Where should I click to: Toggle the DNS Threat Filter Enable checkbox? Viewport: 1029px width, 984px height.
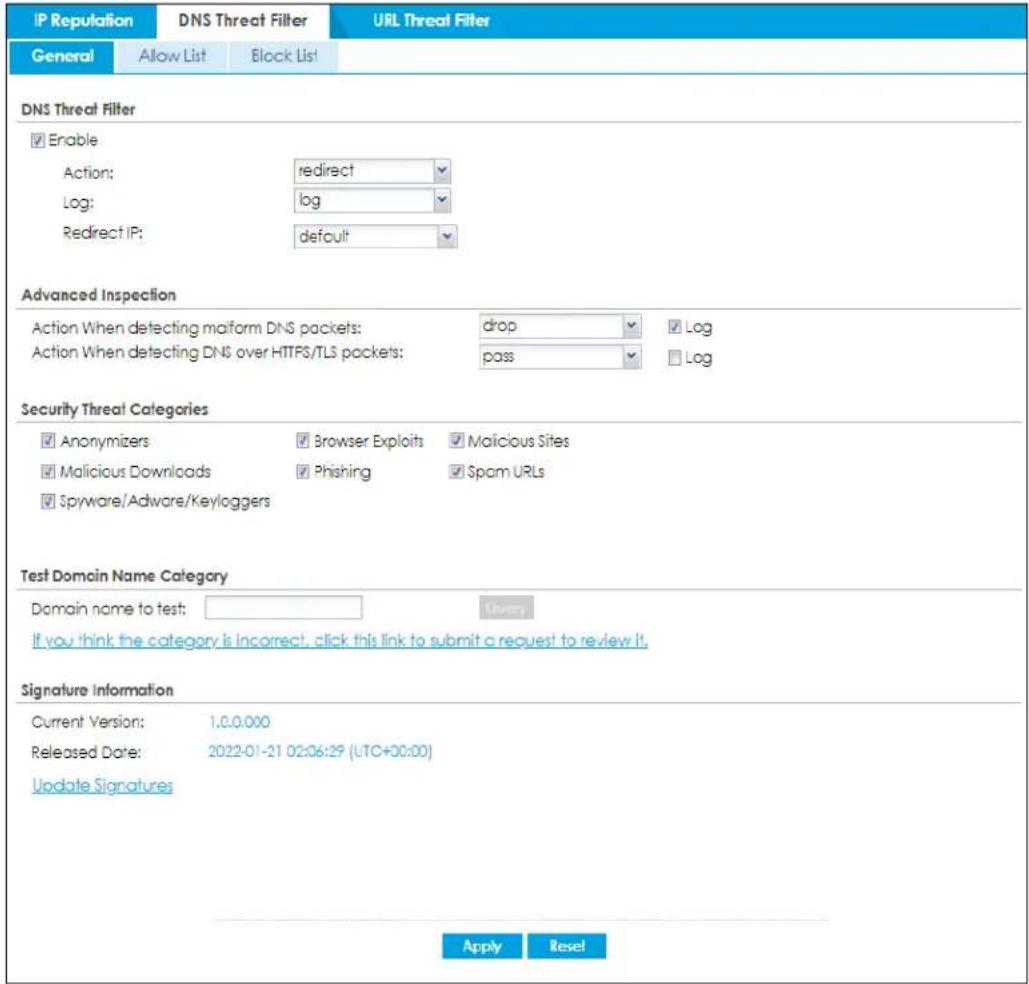tap(37, 140)
